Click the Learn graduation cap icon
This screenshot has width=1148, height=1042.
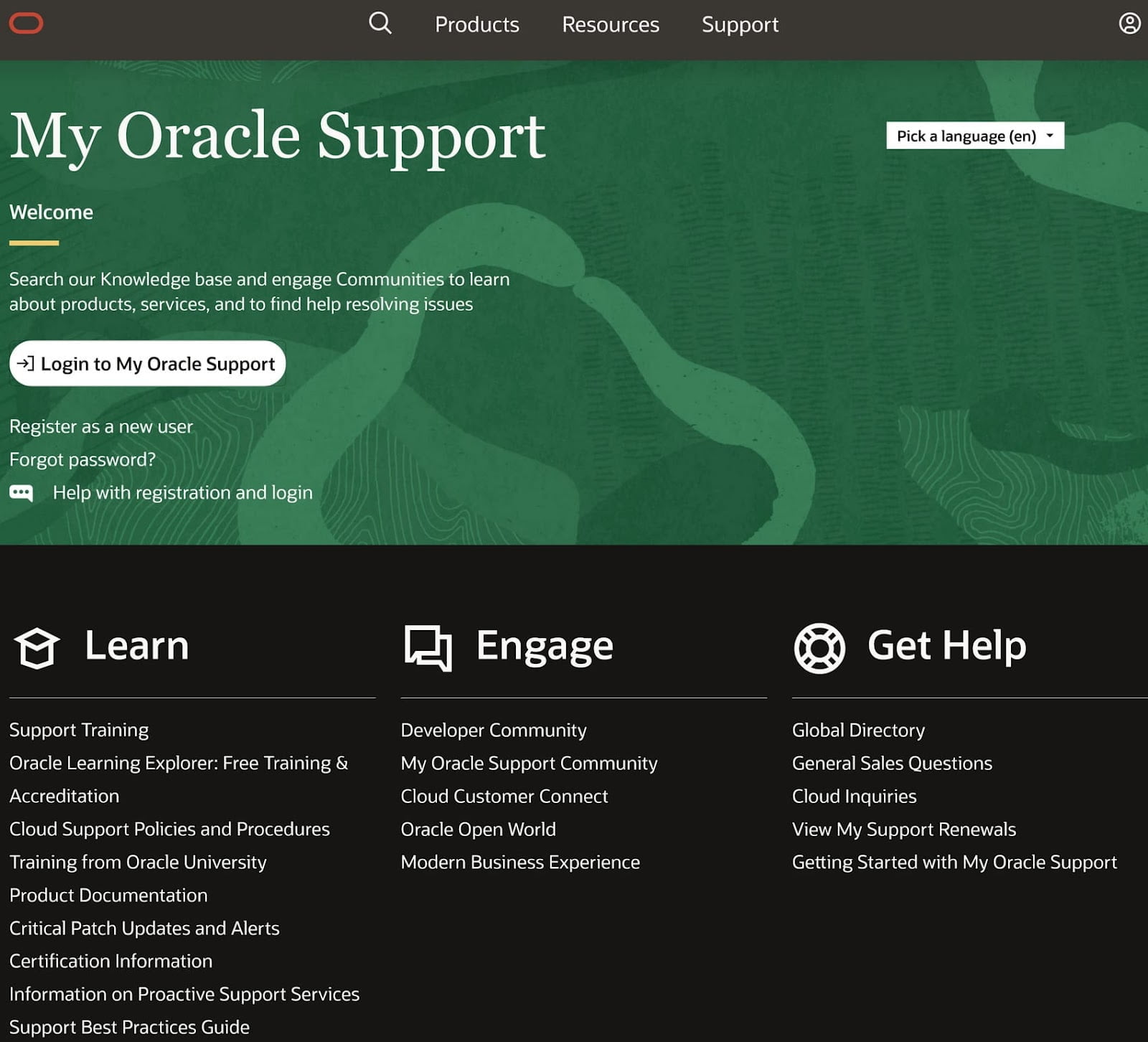[37, 647]
